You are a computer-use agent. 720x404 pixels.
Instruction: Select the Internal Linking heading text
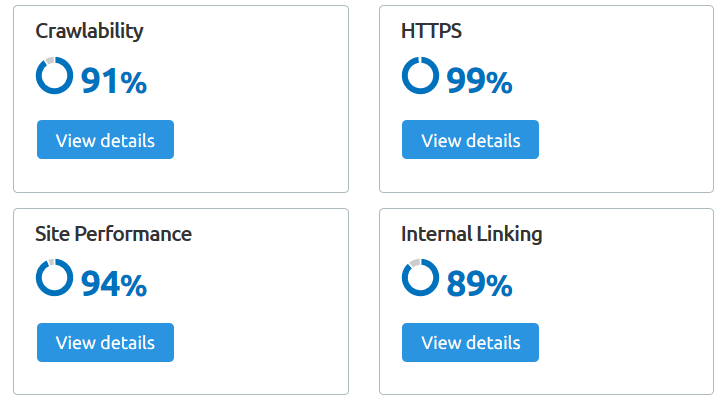471,234
